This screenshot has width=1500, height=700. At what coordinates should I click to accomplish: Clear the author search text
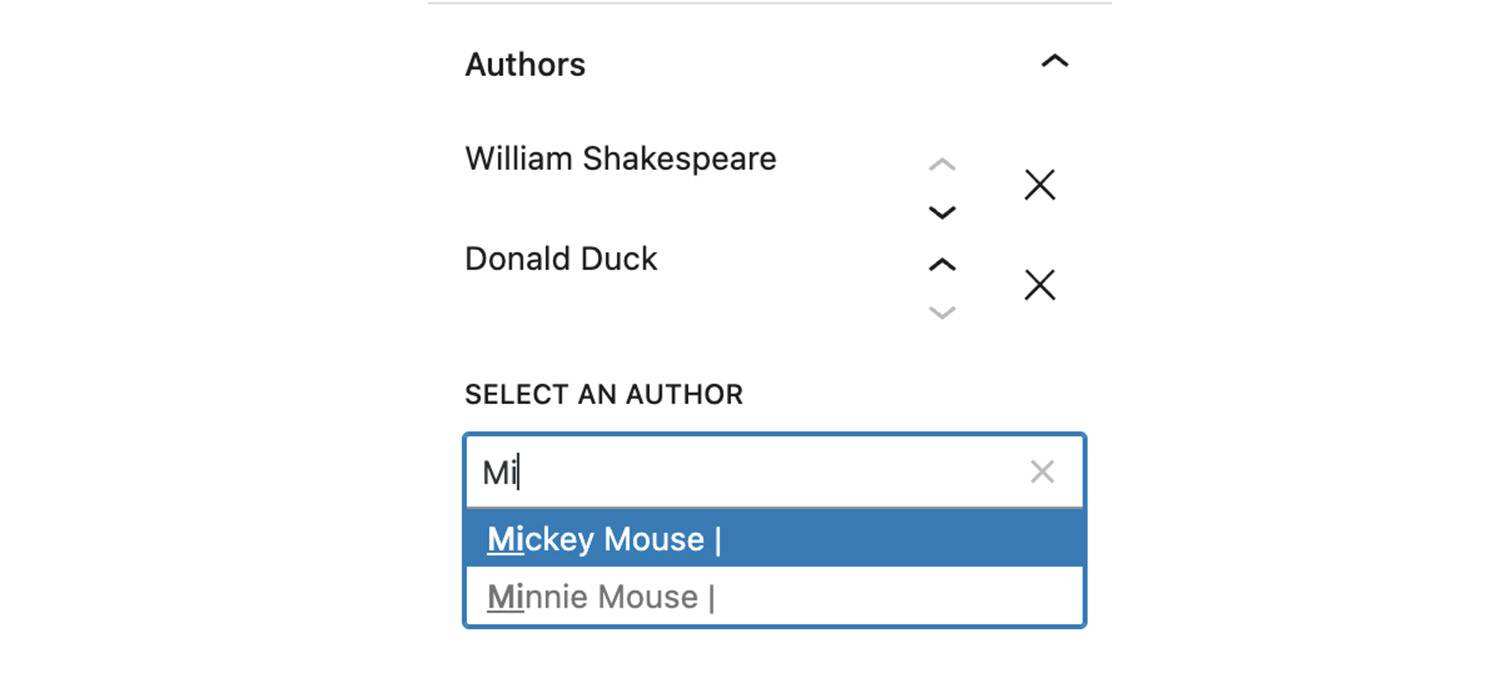[1042, 472]
